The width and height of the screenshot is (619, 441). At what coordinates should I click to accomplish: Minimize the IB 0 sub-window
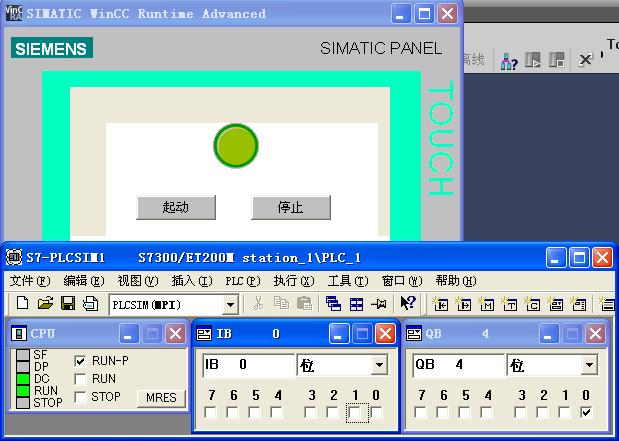[x=339, y=334]
